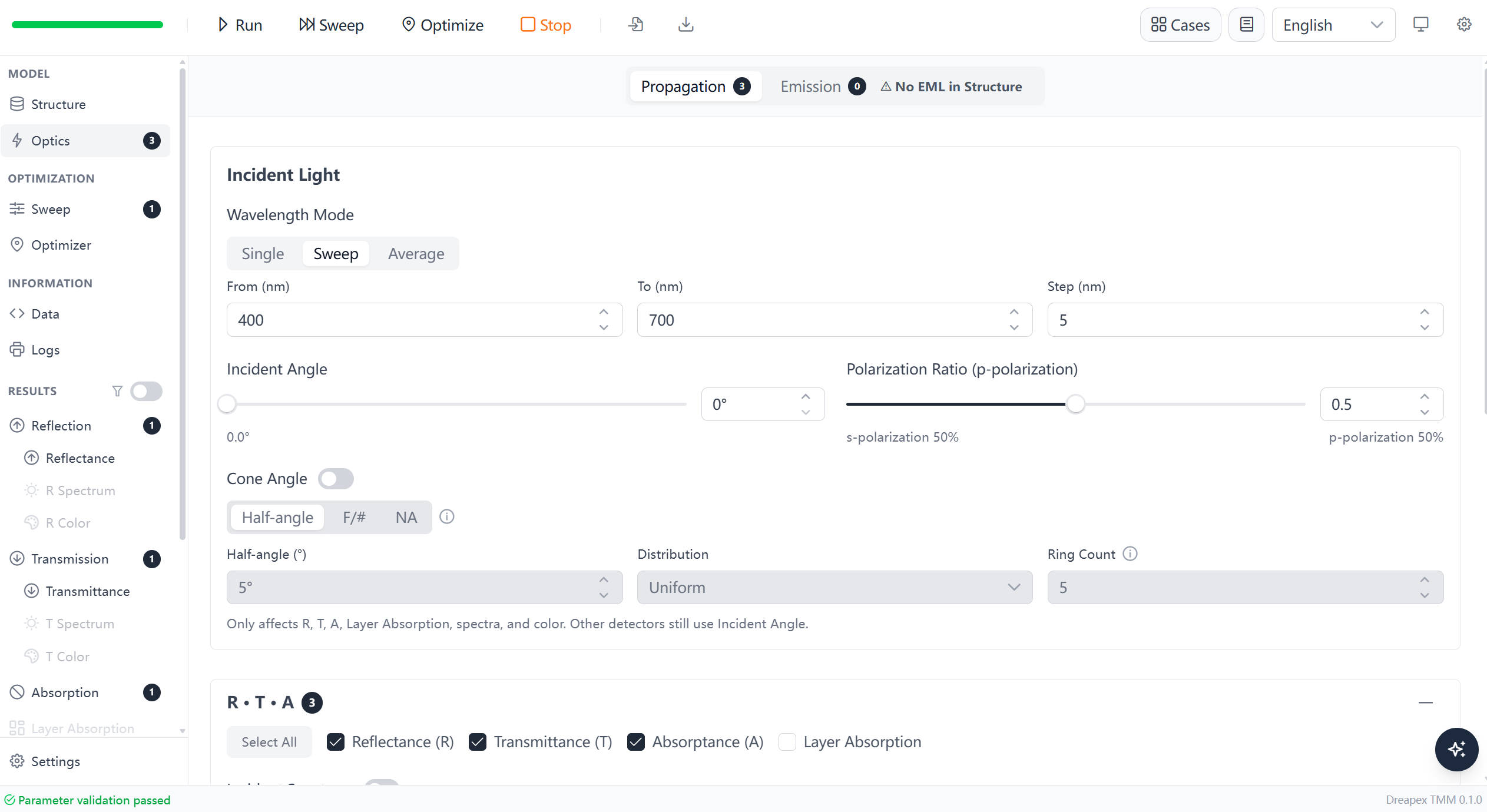Select Average wavelength mode
Image resolution: width=1487 pixels, height=812 pixels.
[416, 254]
